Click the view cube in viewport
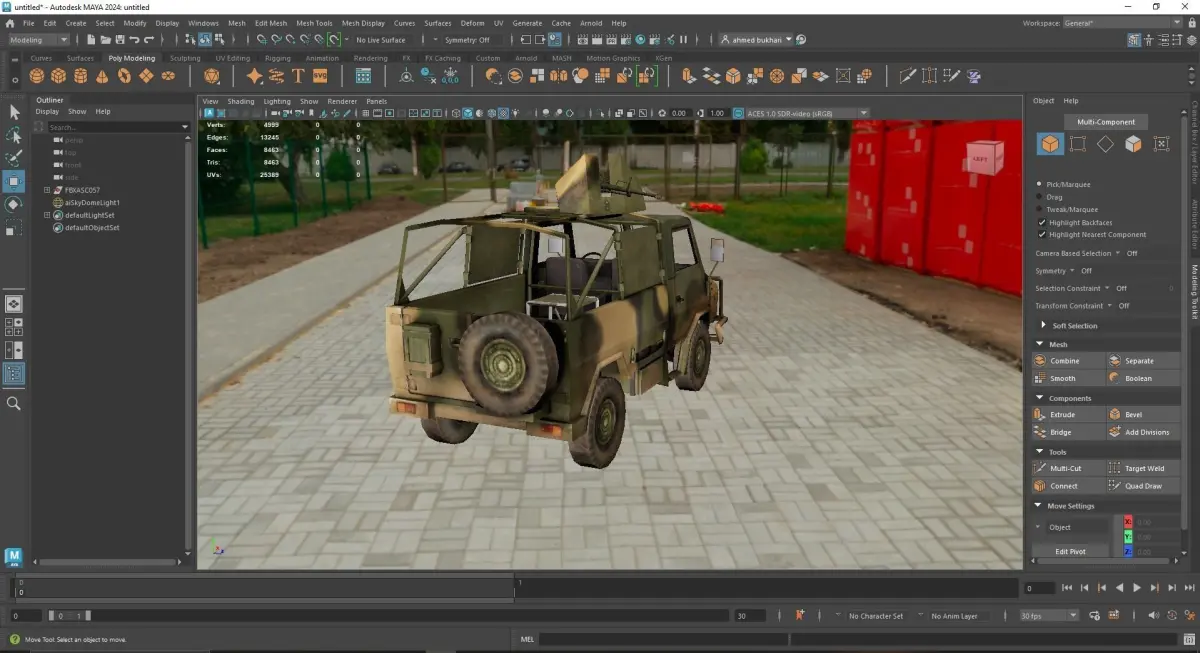Screen dimensions: 1200x653 (x=982, y=158)
